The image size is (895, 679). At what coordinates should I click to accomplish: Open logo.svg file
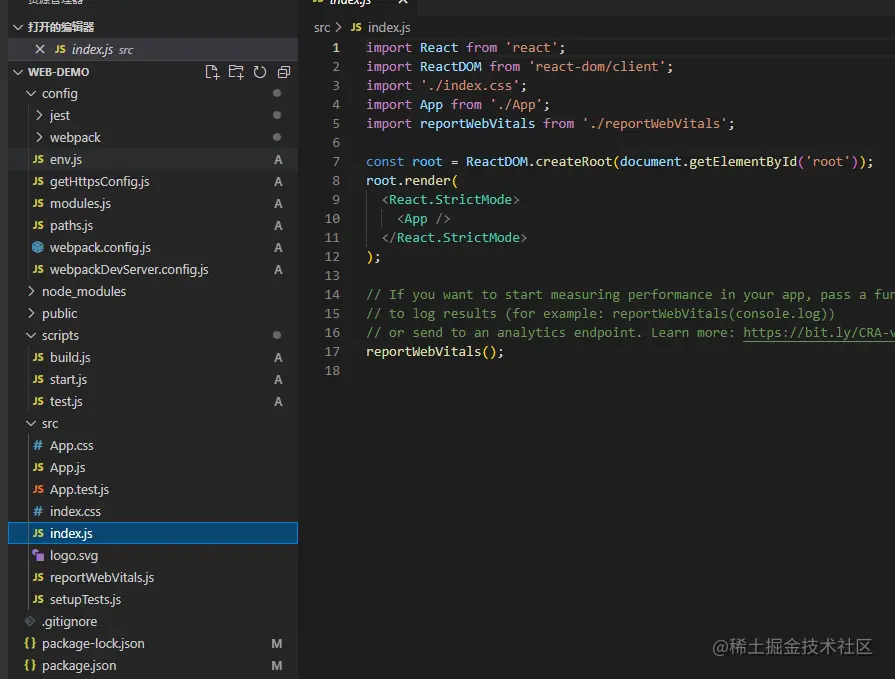point(153,555)
